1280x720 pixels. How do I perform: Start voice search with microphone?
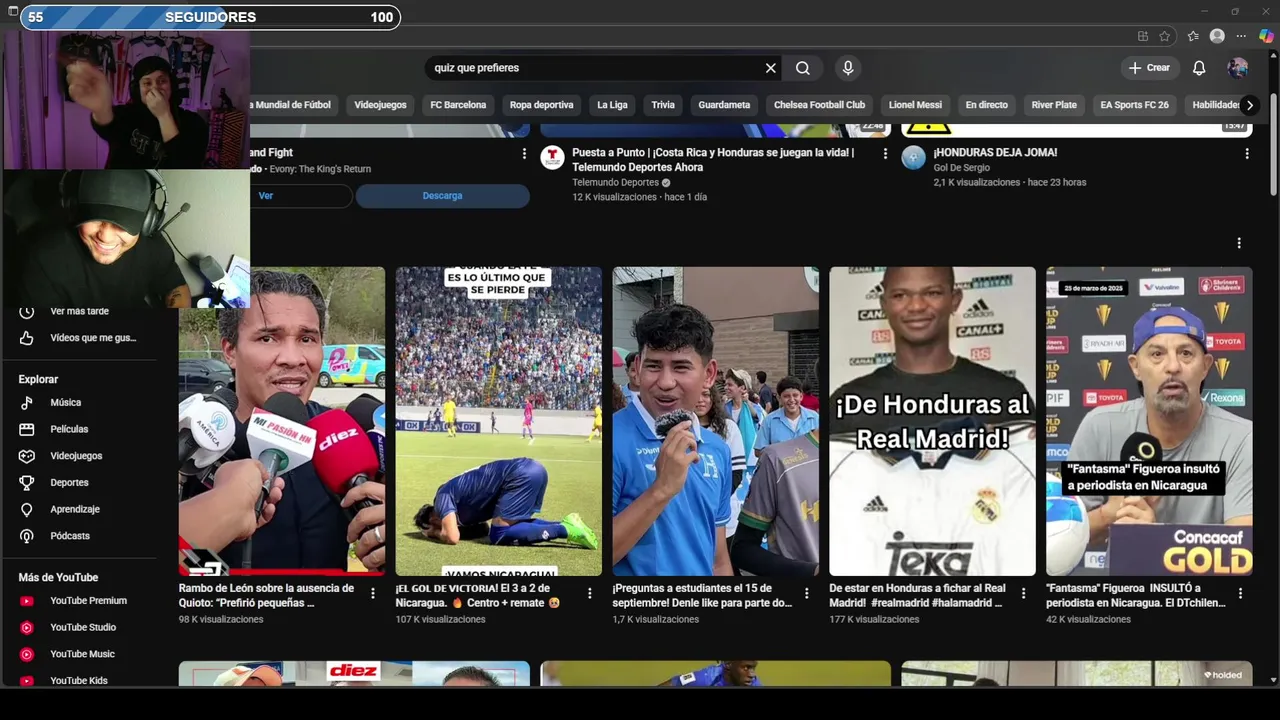pyautogui.click(x=848, y=68)
